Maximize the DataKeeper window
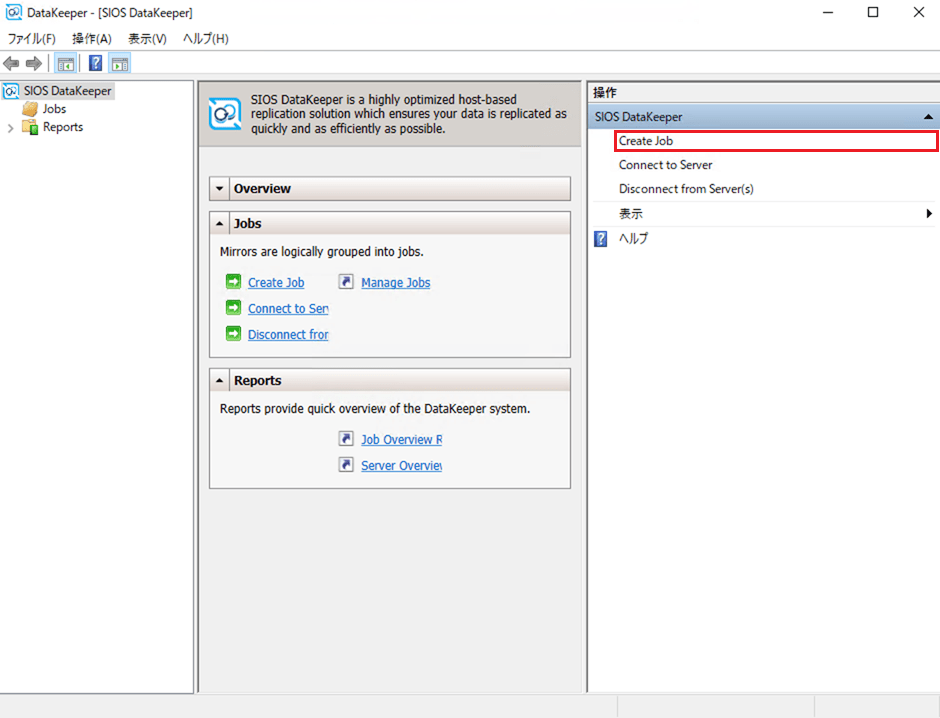This screenshot has height=718, width=940. 873,12
